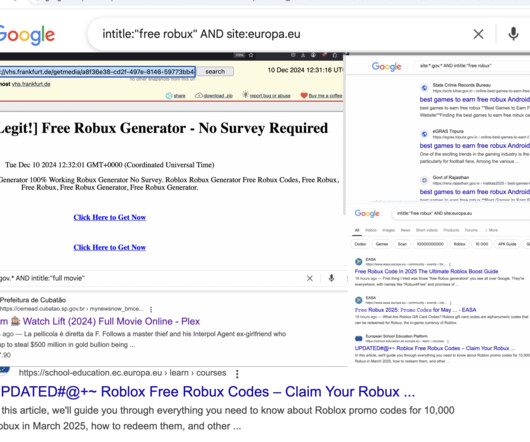Open best games link under eGRAS Tripura

pyautogui.click(x=475, y=146)
